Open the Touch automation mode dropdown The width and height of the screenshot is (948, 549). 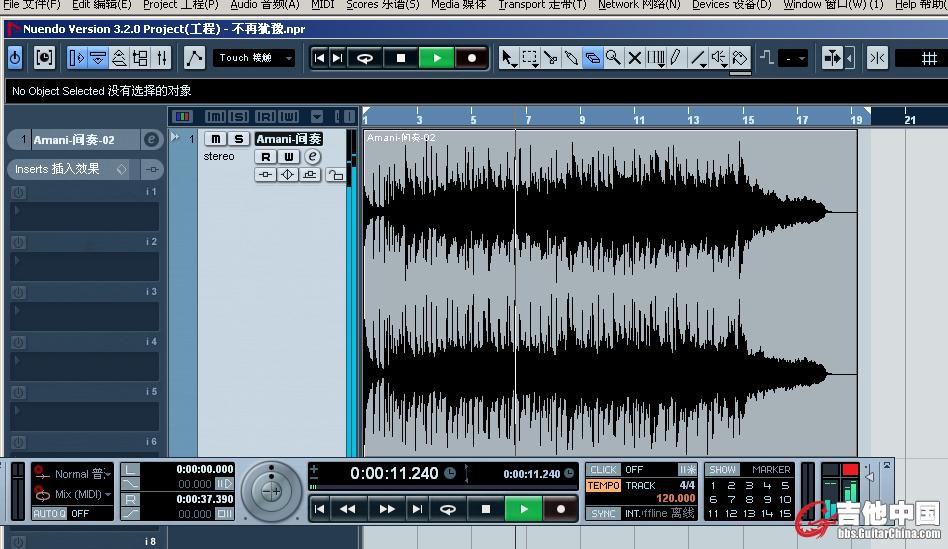254,58
